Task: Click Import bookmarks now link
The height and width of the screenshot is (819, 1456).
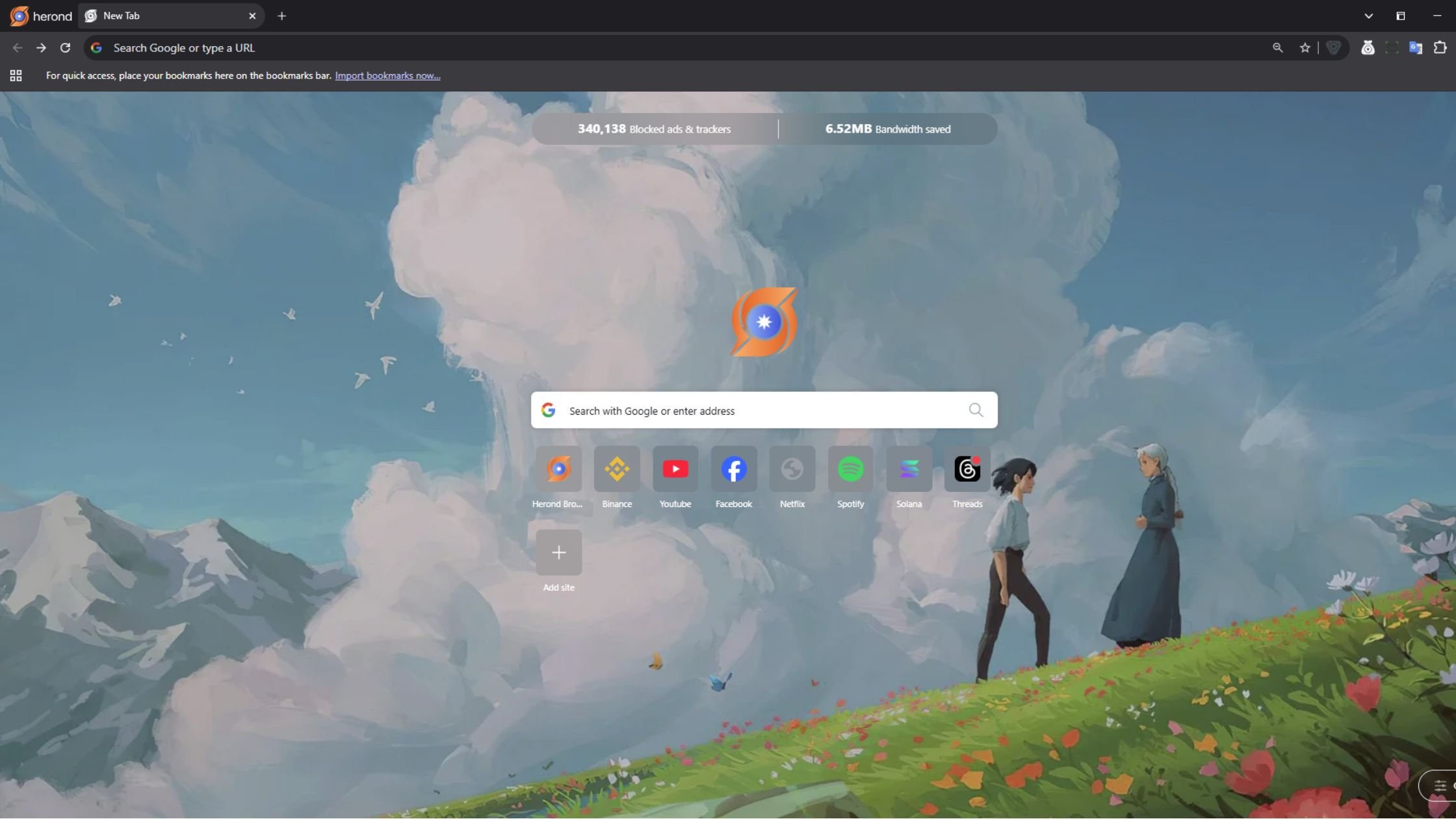Action: click(x=387, y=75)
